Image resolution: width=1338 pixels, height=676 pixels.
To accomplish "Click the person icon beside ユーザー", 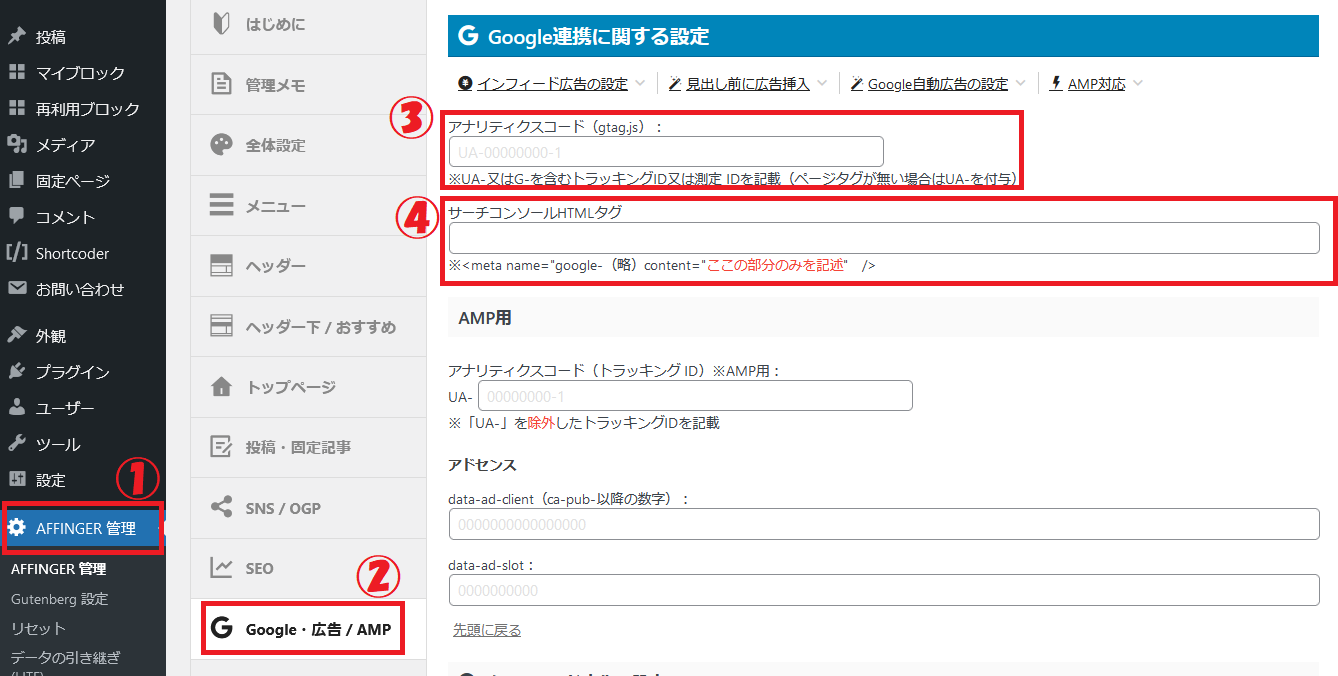I will (16, 408).
